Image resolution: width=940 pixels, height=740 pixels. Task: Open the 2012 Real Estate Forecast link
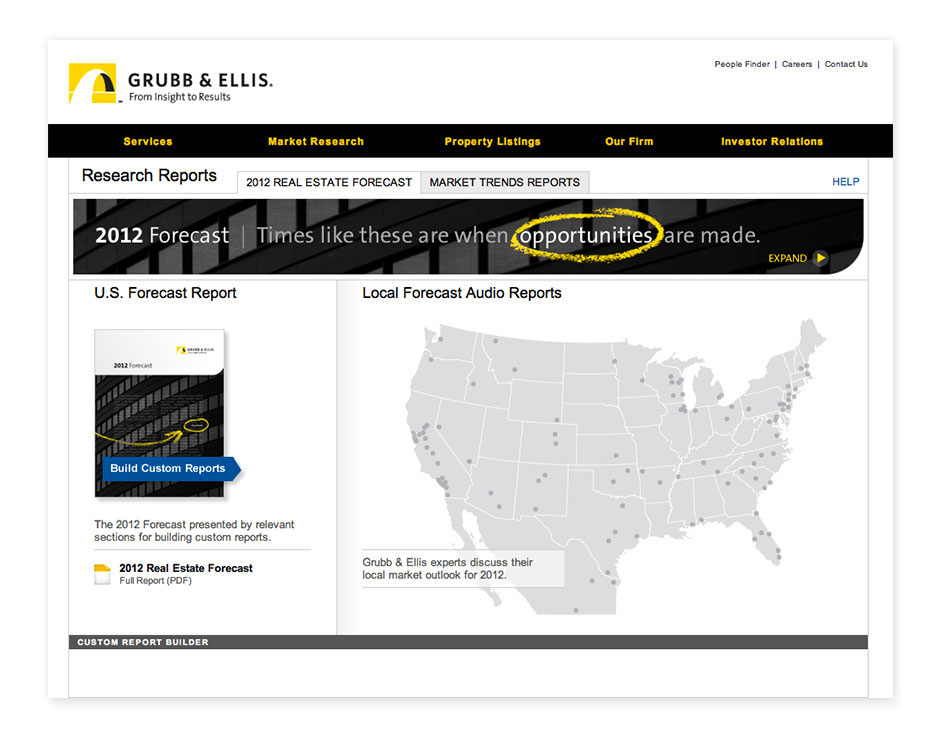point(186,568)
